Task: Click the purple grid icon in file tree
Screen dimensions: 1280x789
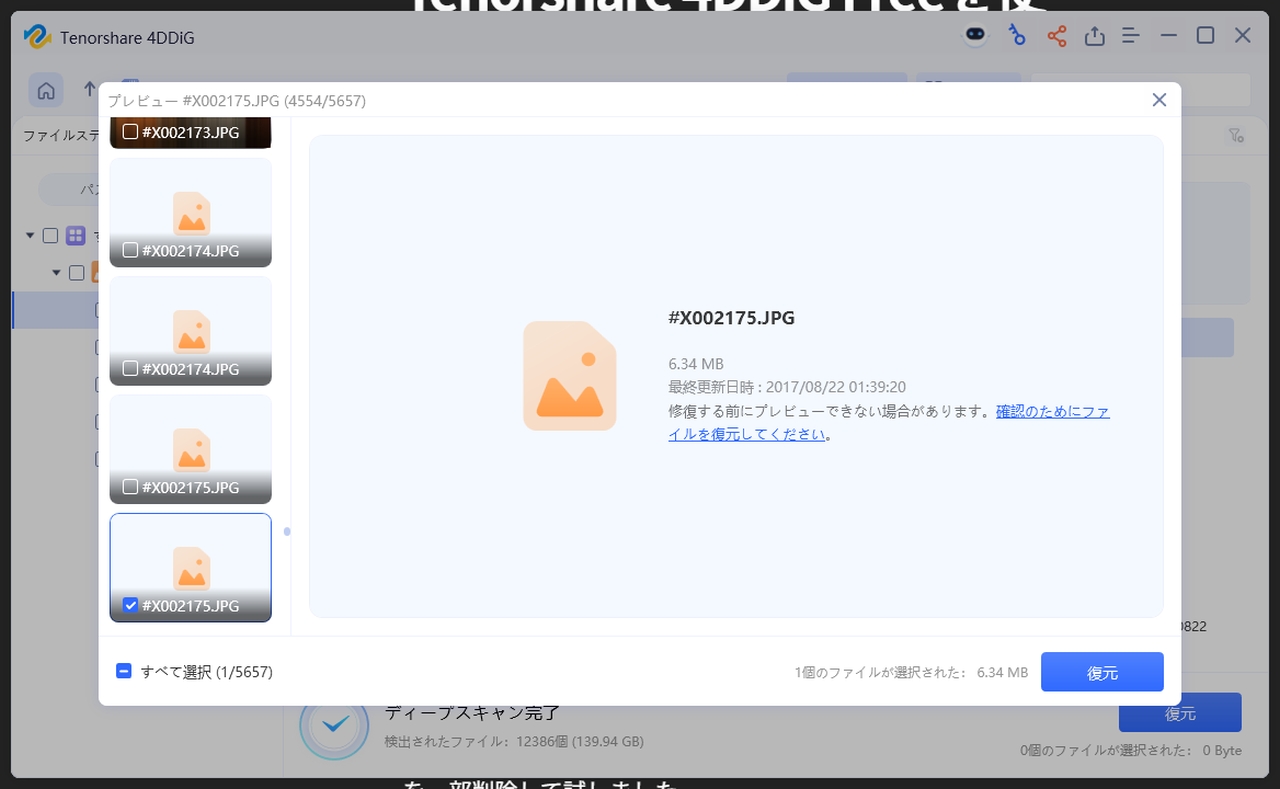Action: [75, 236]
